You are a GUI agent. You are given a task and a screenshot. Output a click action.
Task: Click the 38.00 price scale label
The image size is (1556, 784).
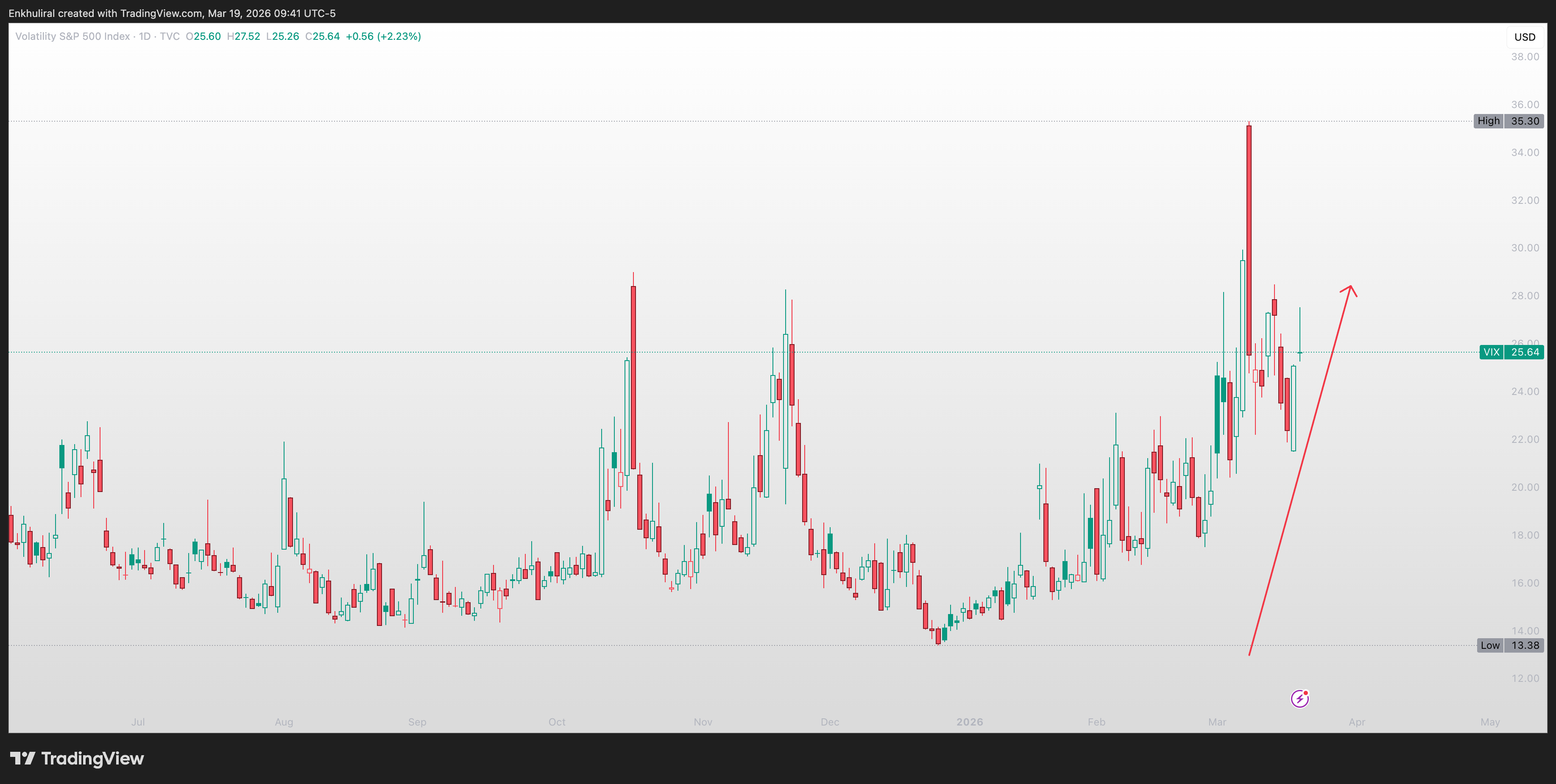point(1525,57)
